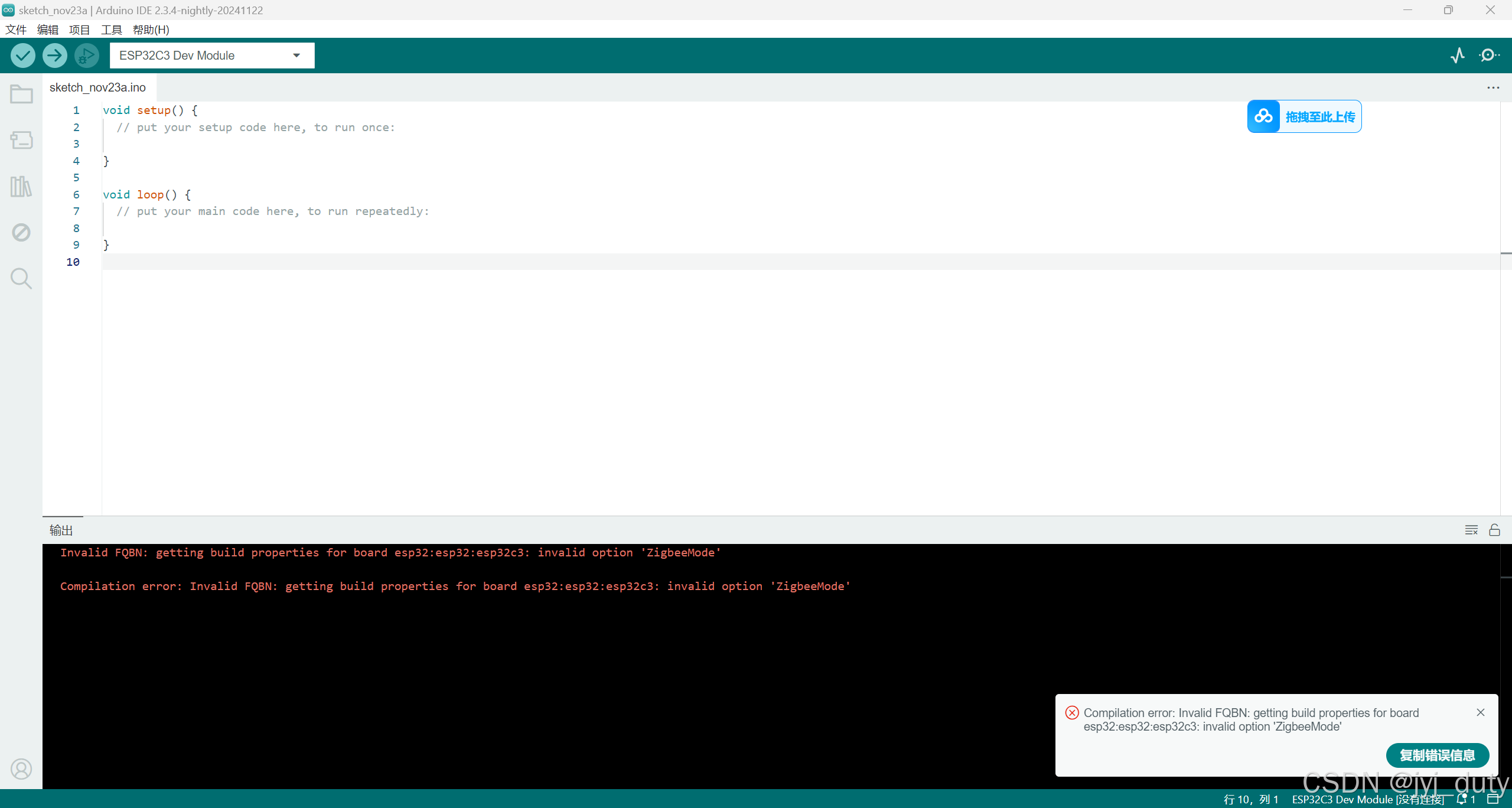Open the three-dots editor tab menu

point(1493,87)
